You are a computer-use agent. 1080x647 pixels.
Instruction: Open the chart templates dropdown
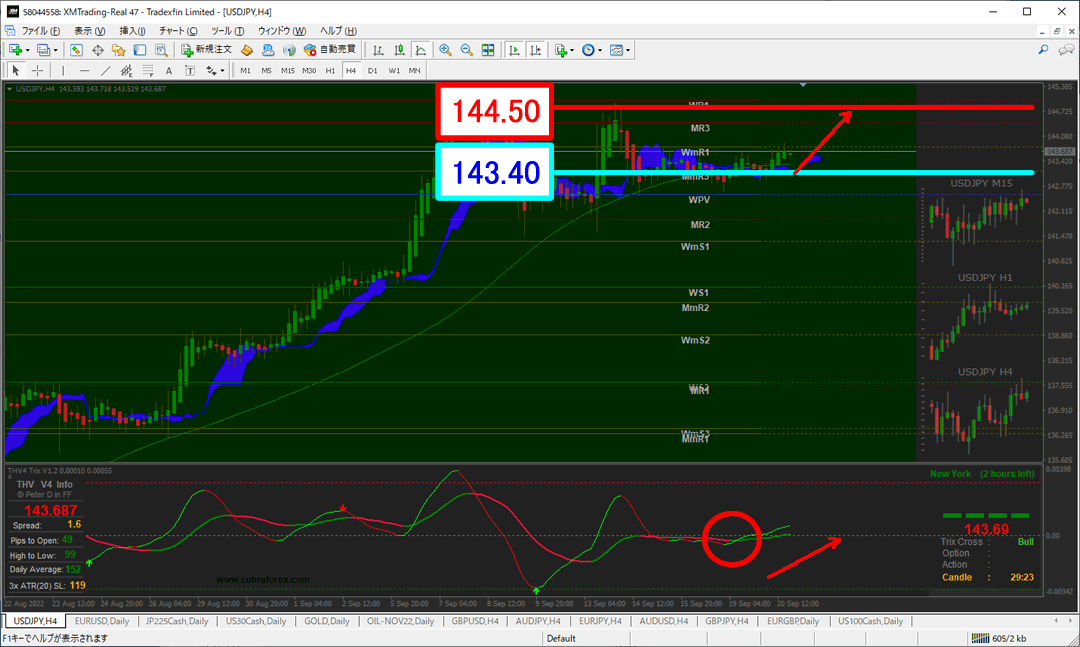point(627,49)
